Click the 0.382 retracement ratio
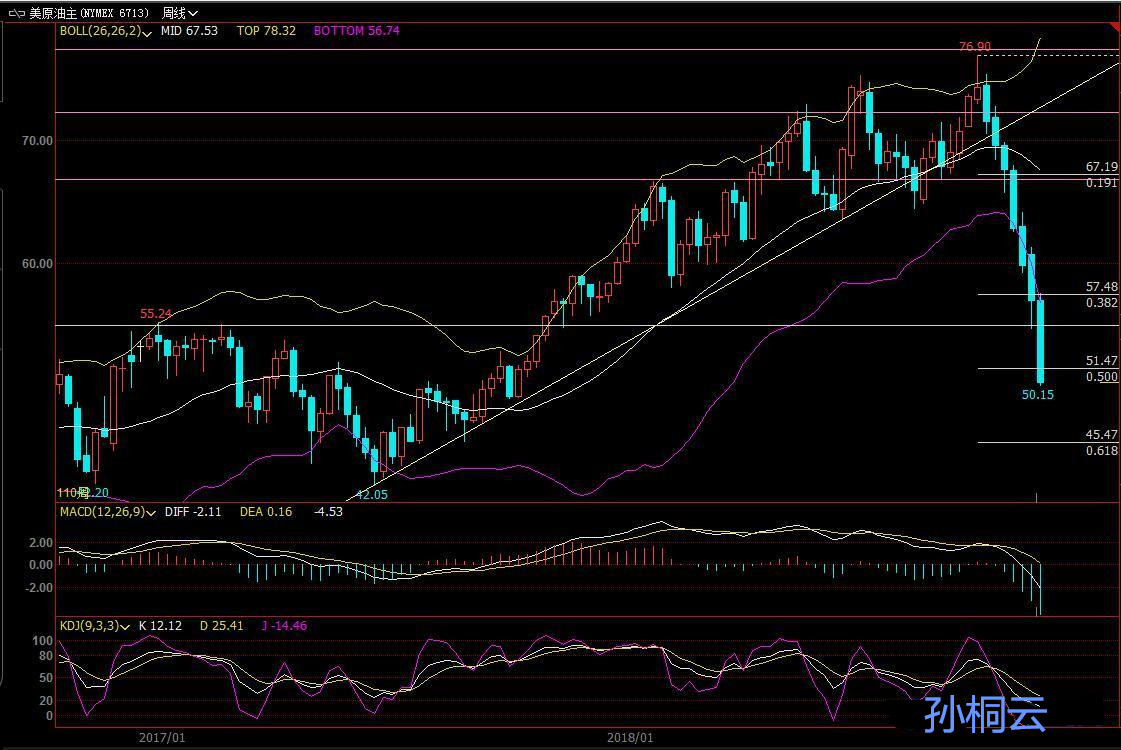 (1101, 302)
